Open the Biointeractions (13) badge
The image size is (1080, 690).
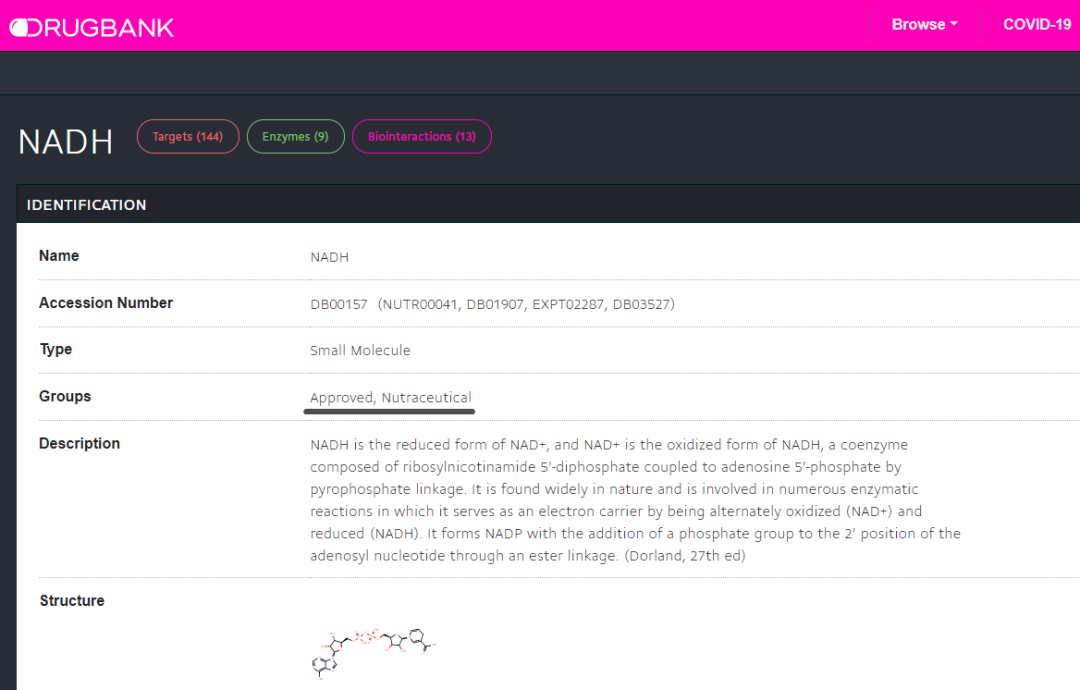point(421,137)
